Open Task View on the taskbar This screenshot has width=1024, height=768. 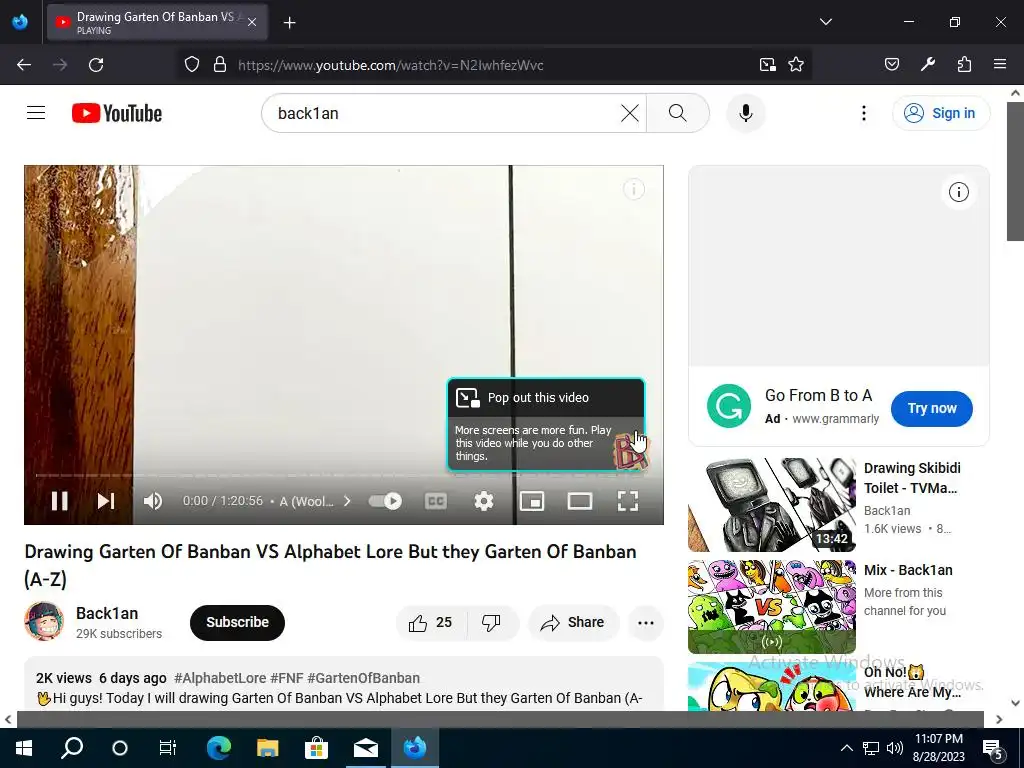point(168,748)
